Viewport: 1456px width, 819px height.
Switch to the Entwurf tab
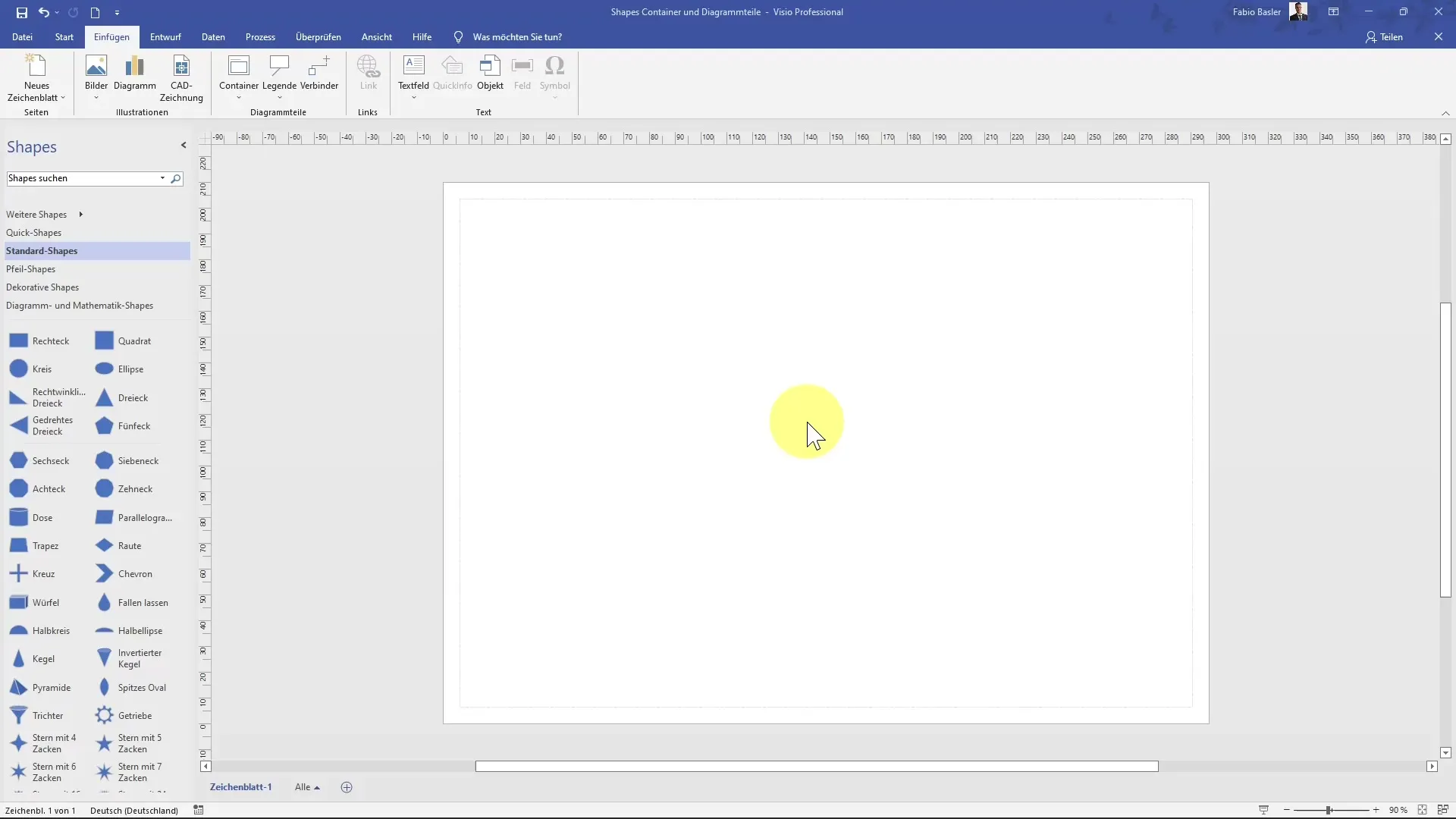tap(165, 36)
